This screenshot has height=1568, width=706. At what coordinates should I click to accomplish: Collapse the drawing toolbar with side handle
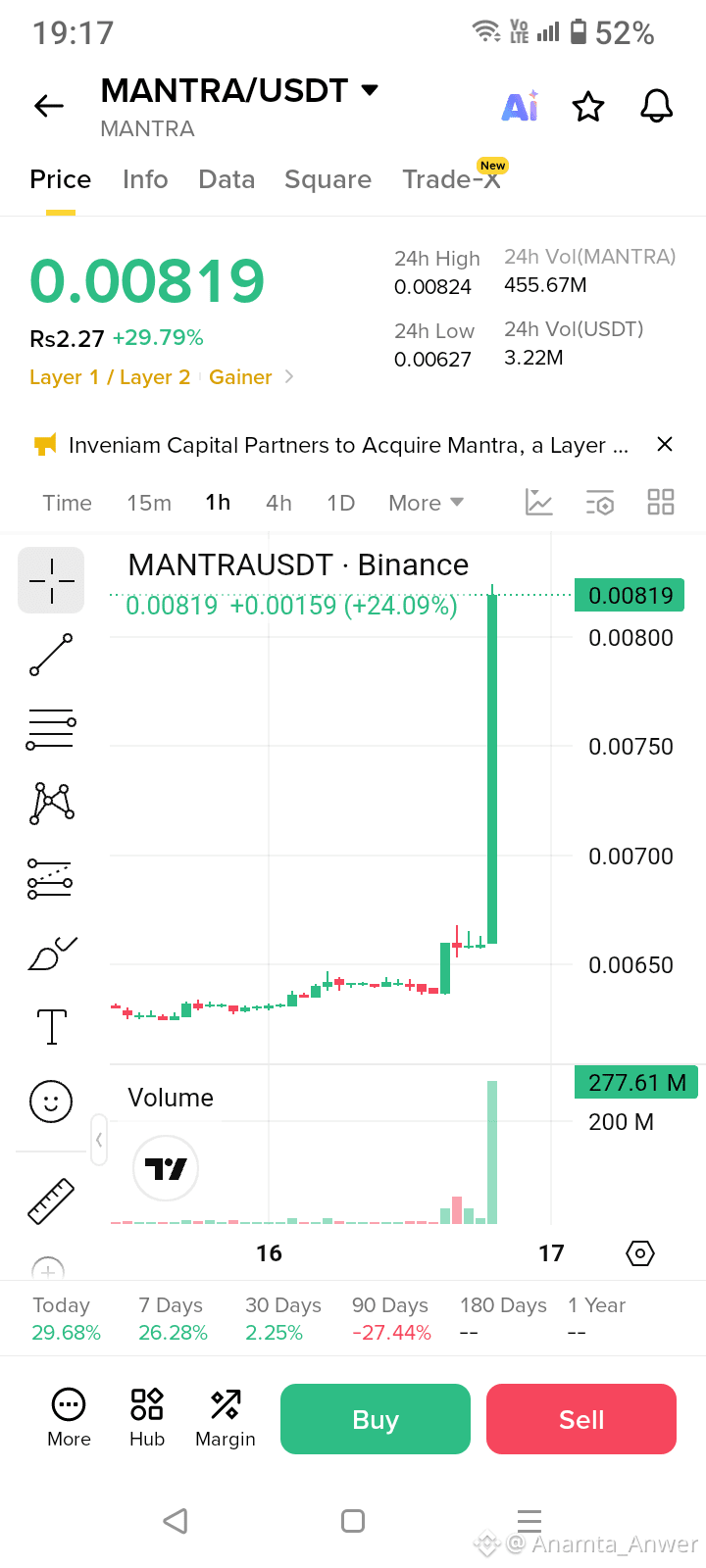tap(99, 1140)
